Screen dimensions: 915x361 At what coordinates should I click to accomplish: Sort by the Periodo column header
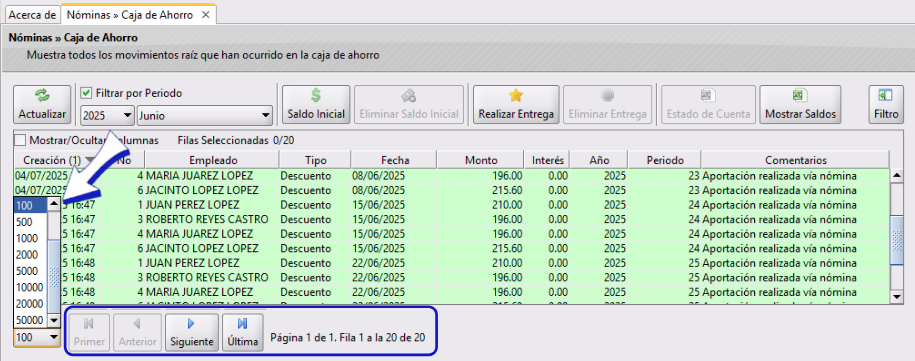pyautogui.click(x=665, y=160)
